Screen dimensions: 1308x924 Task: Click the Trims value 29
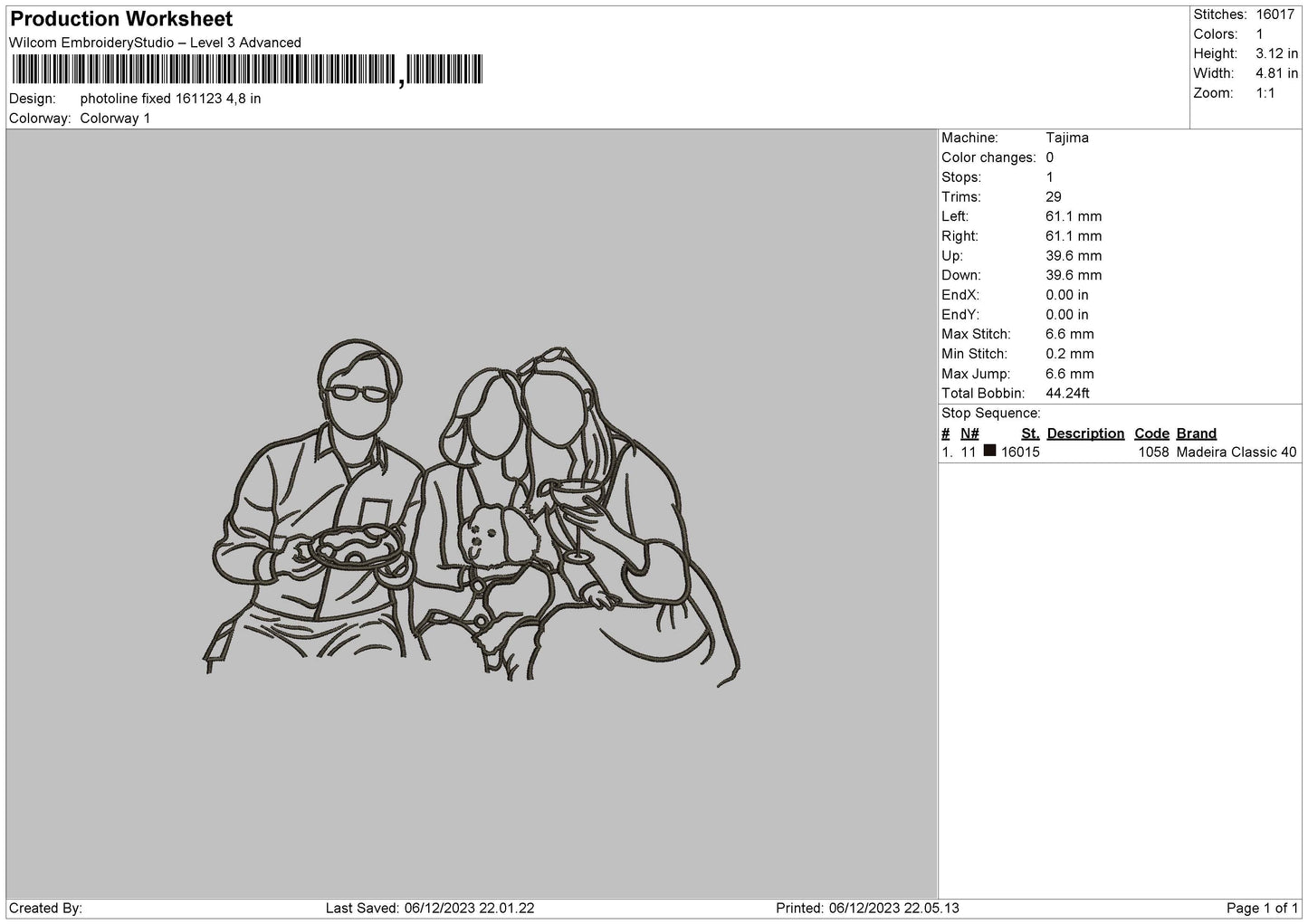click(1054, 196)
